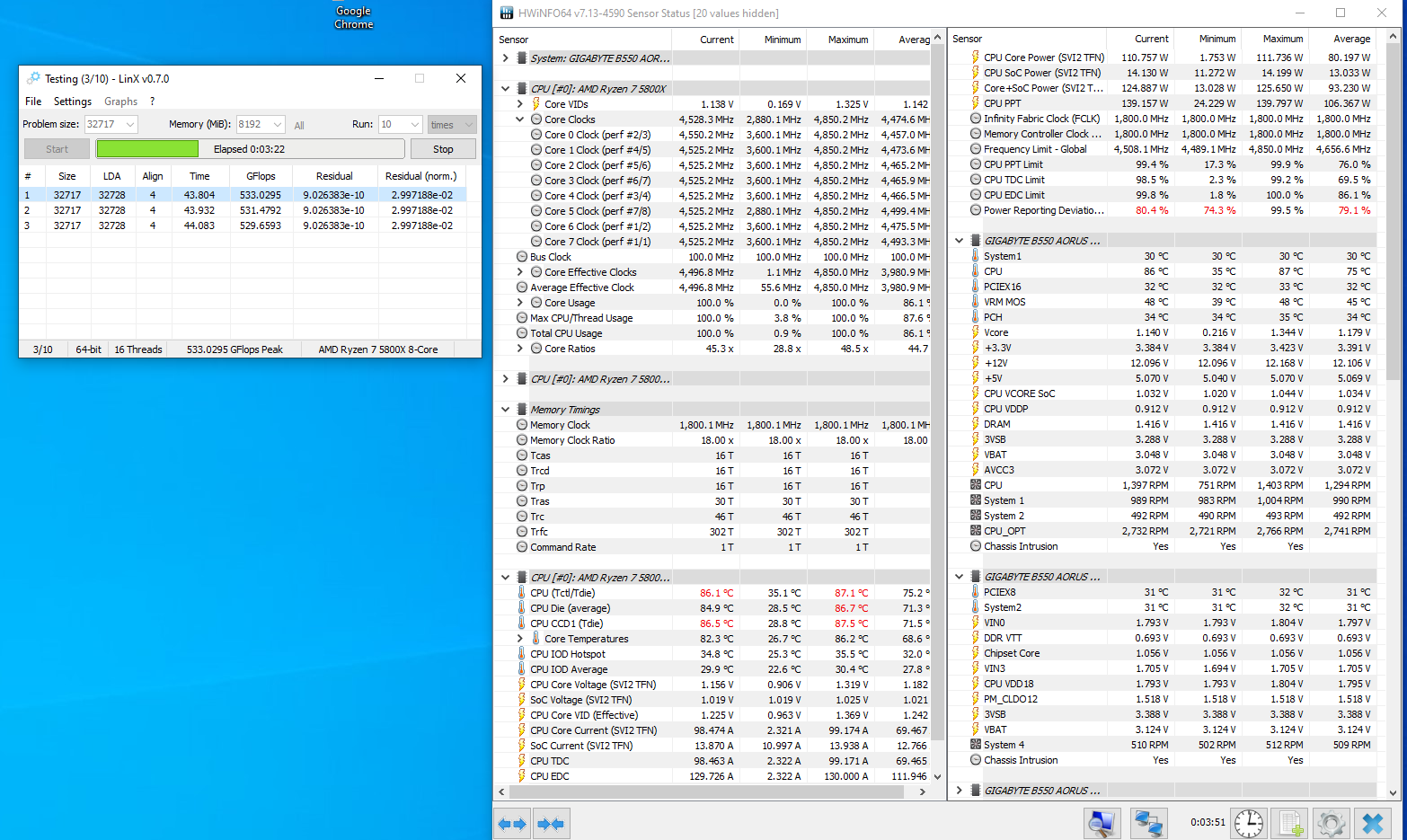
Task: Collapse the Core Clocks row
Action: point(520,119)
